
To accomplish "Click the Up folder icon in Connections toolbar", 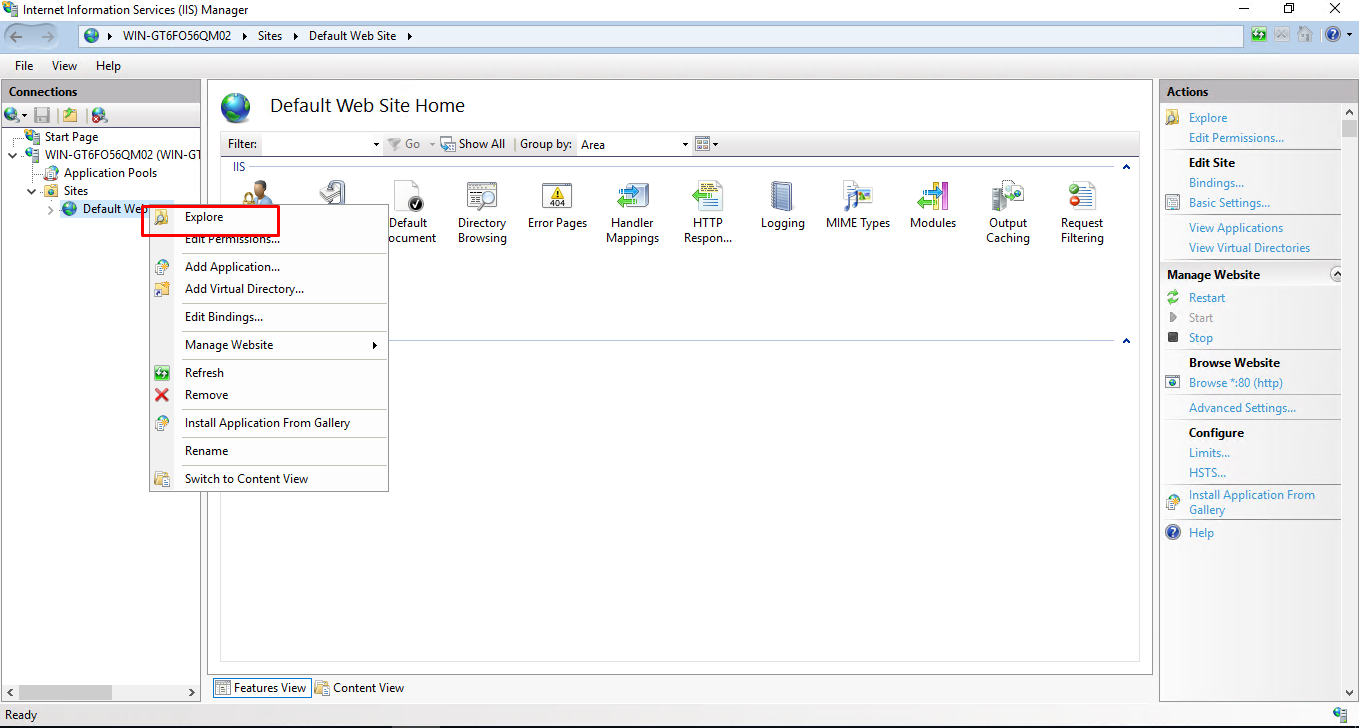I will pos(70,116).
